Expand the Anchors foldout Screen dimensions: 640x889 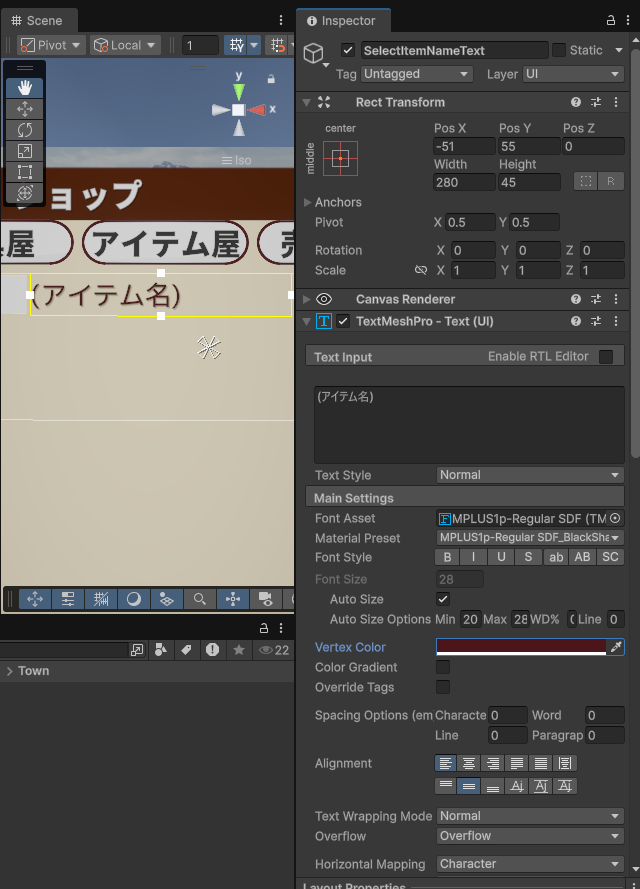(308, 202)
